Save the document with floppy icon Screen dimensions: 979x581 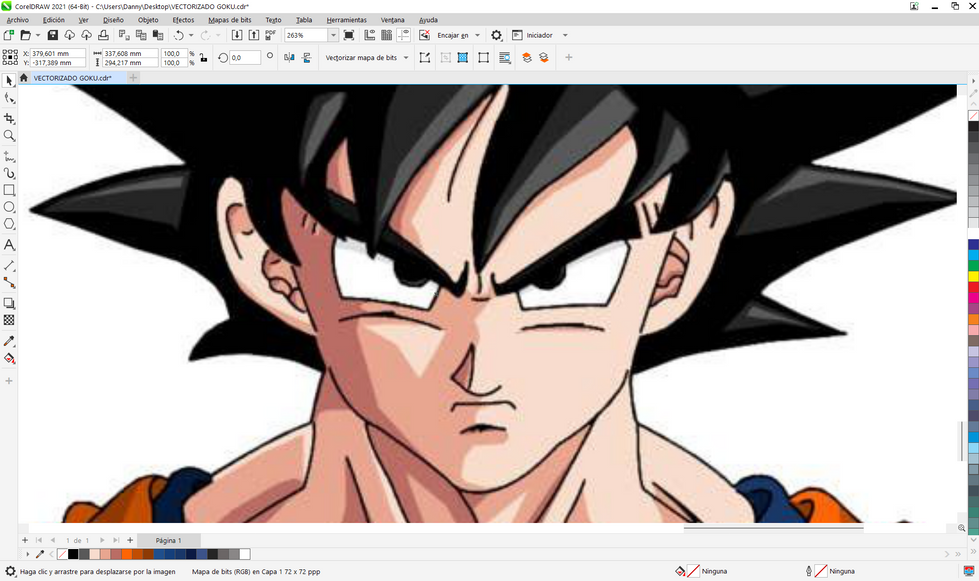pyautogui.click(x=52, y=36)
